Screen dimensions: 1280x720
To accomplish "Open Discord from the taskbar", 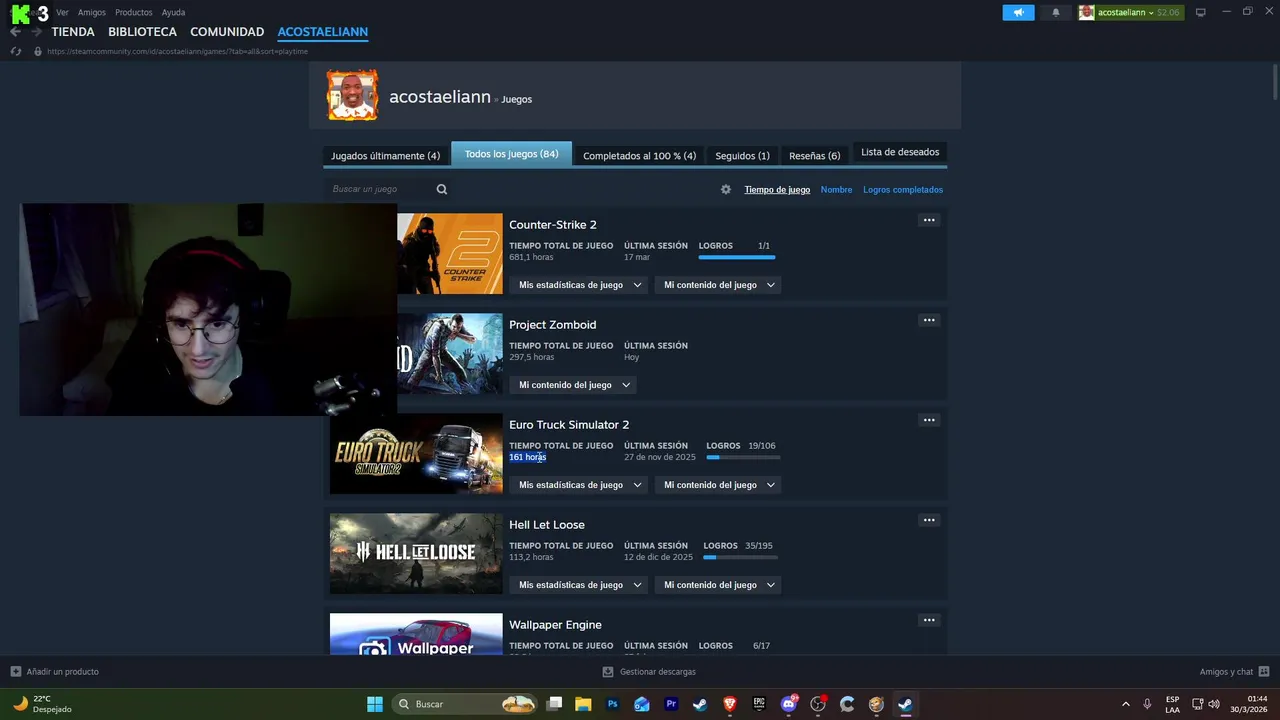I will point(789,704).
